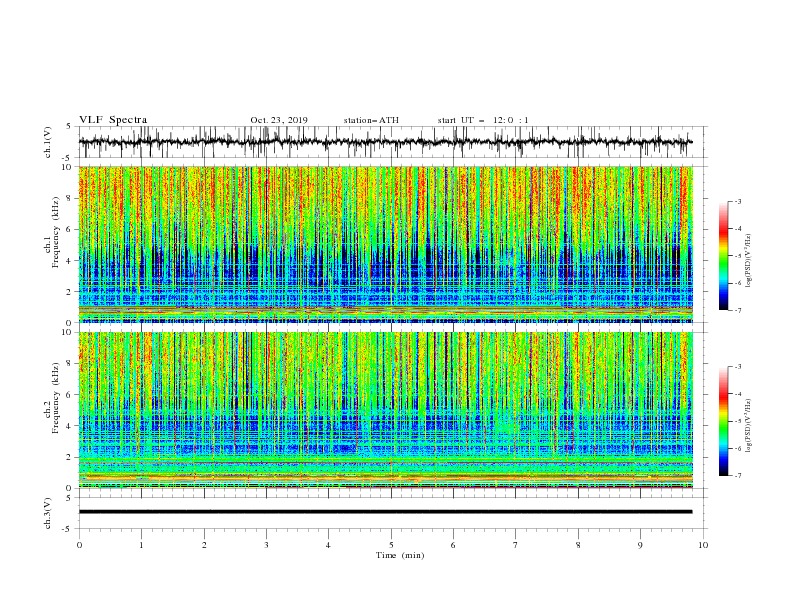Click the "8" minute tick on time axis
Image resolution: width=792 pixels, height=612 pixels.
click(x=578, y=545)
